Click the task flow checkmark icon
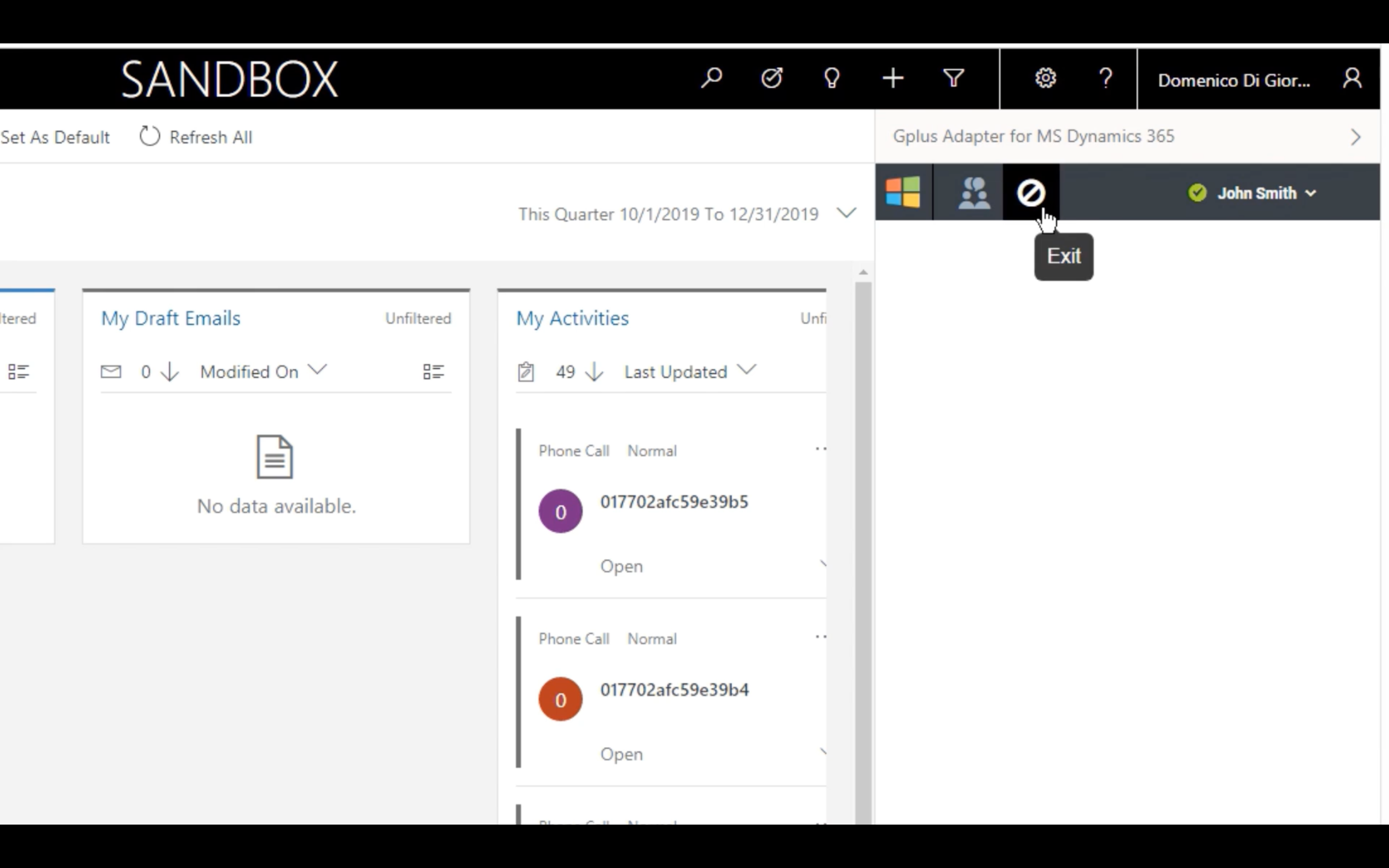 click(x=771, y=78)
